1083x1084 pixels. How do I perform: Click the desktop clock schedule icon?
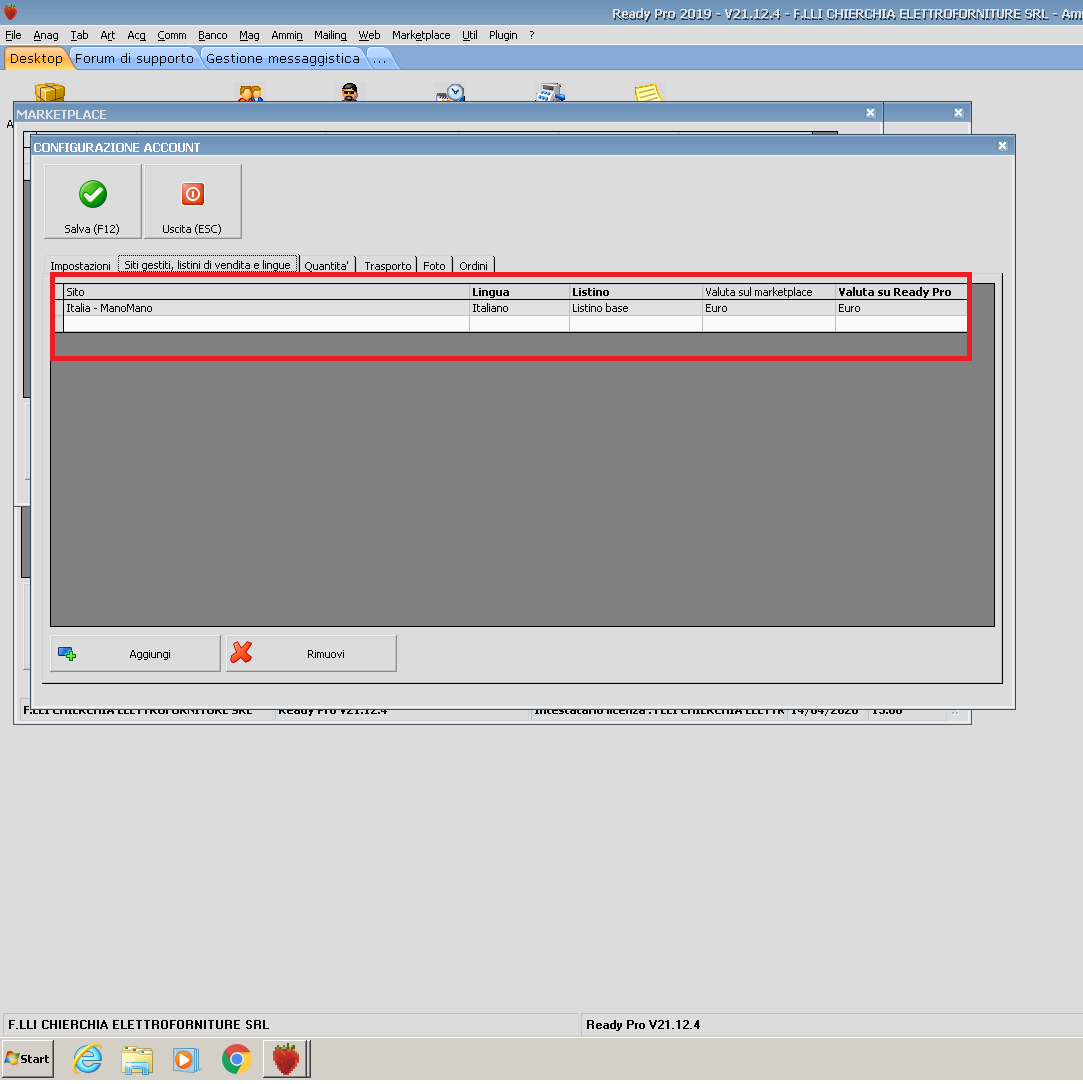[x=450, y=93]
